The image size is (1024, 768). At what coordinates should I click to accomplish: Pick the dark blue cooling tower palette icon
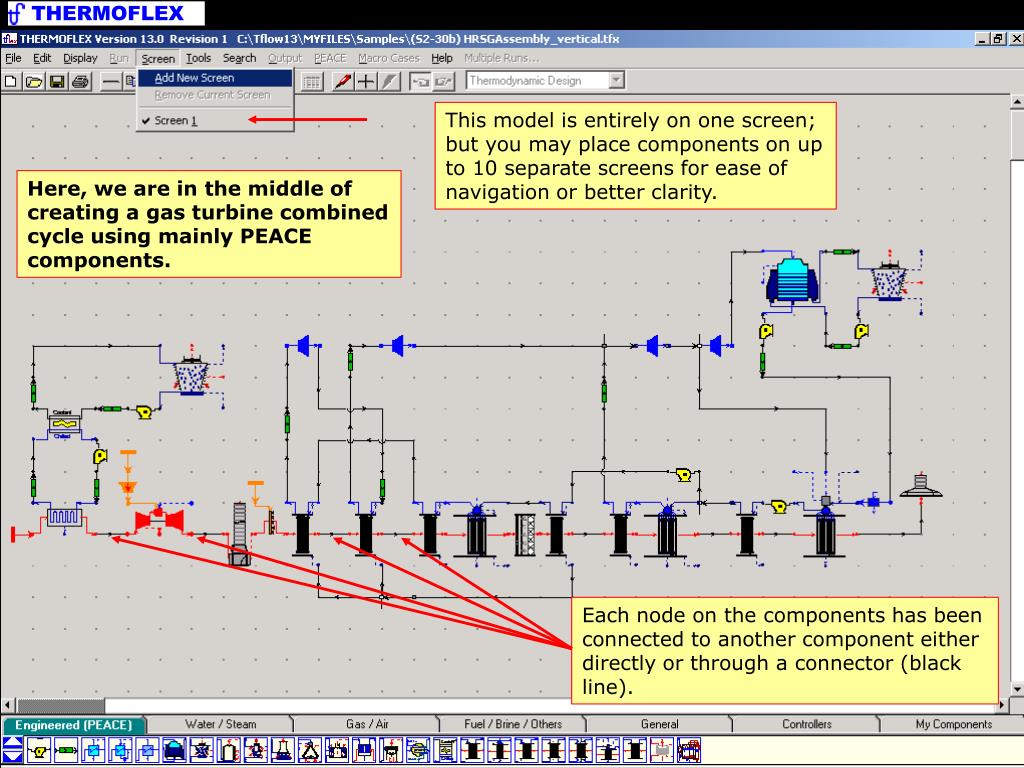174,750
